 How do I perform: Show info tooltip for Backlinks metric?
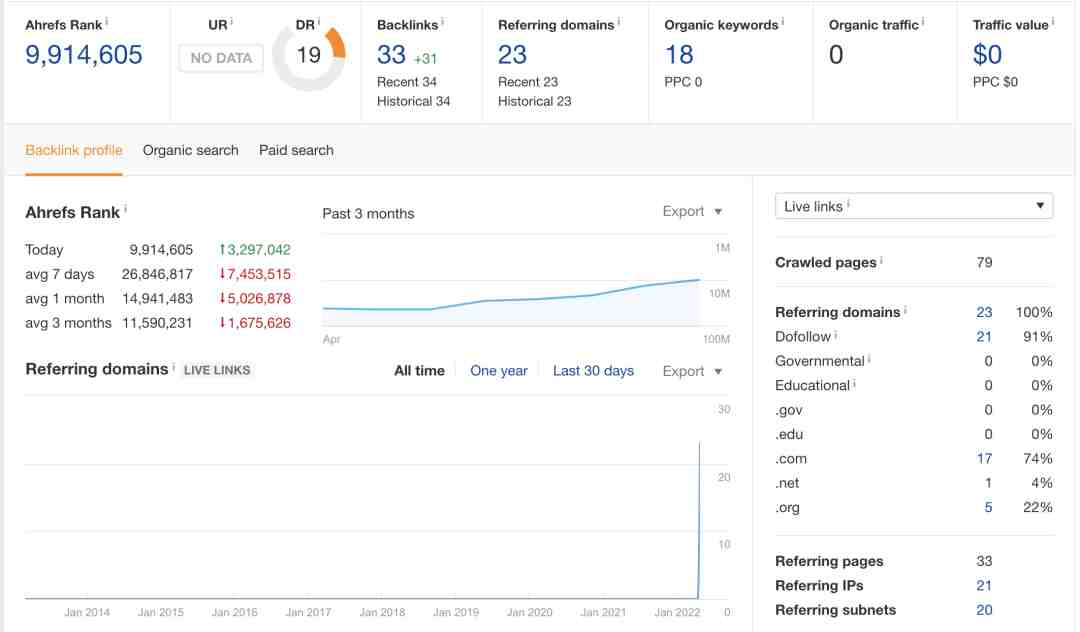point(442,22)
